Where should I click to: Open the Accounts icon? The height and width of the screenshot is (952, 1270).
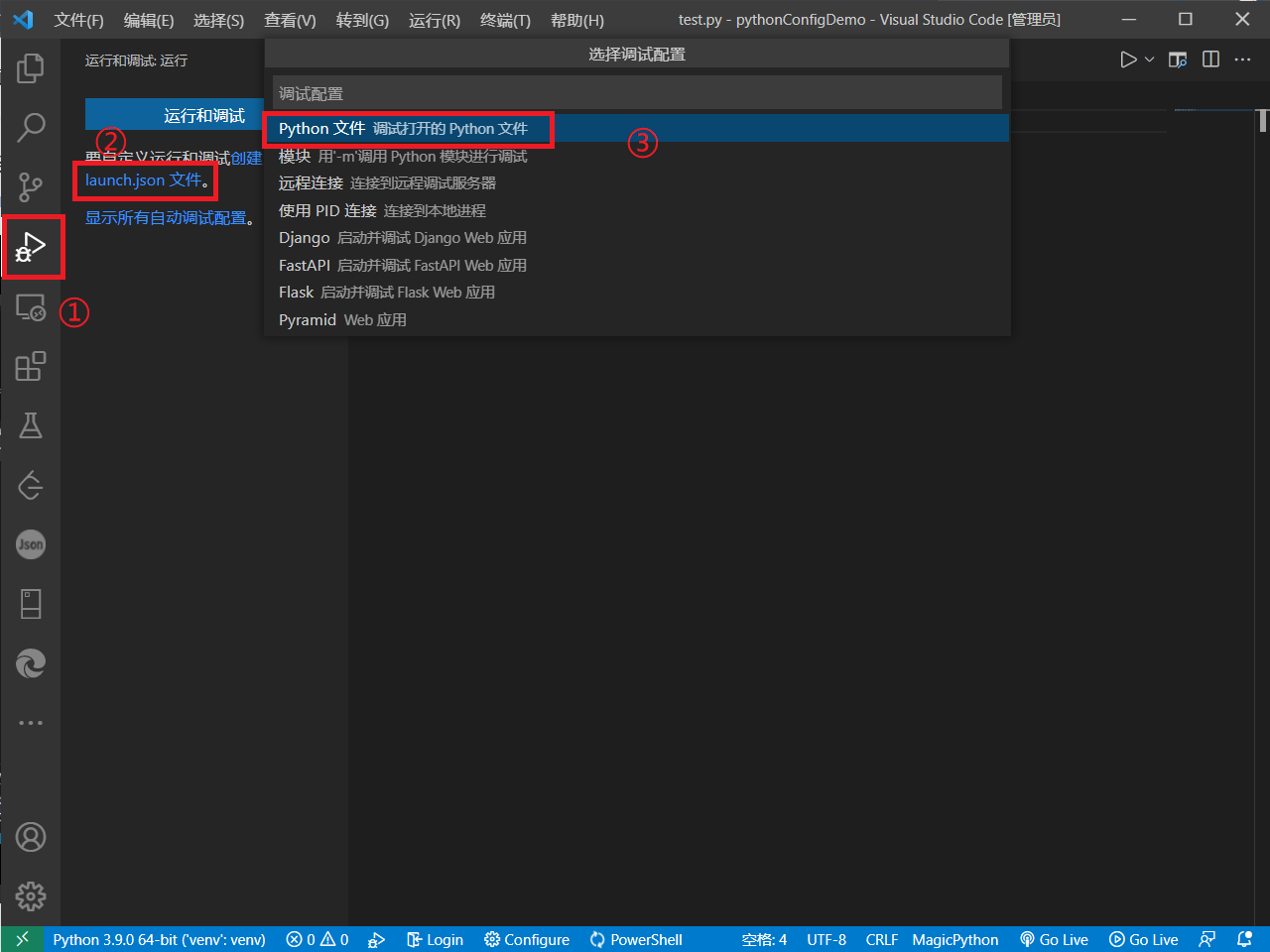31,838
